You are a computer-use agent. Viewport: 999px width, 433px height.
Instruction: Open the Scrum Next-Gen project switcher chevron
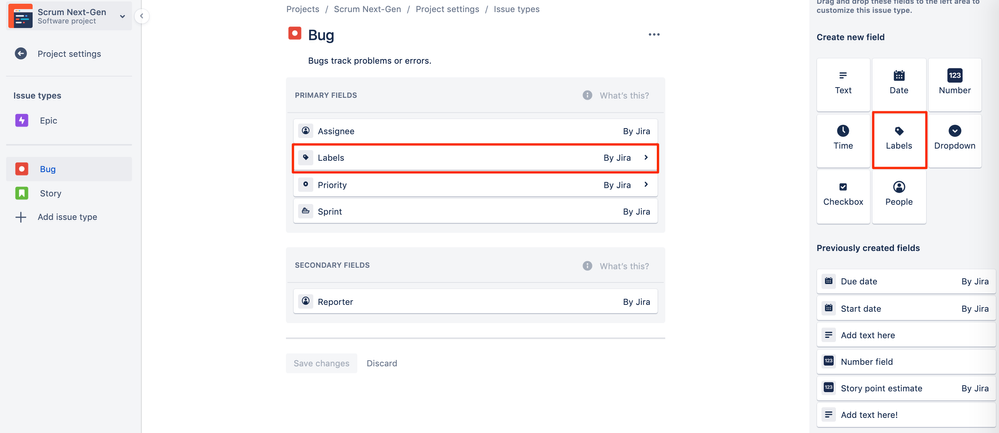click(122, 16)
